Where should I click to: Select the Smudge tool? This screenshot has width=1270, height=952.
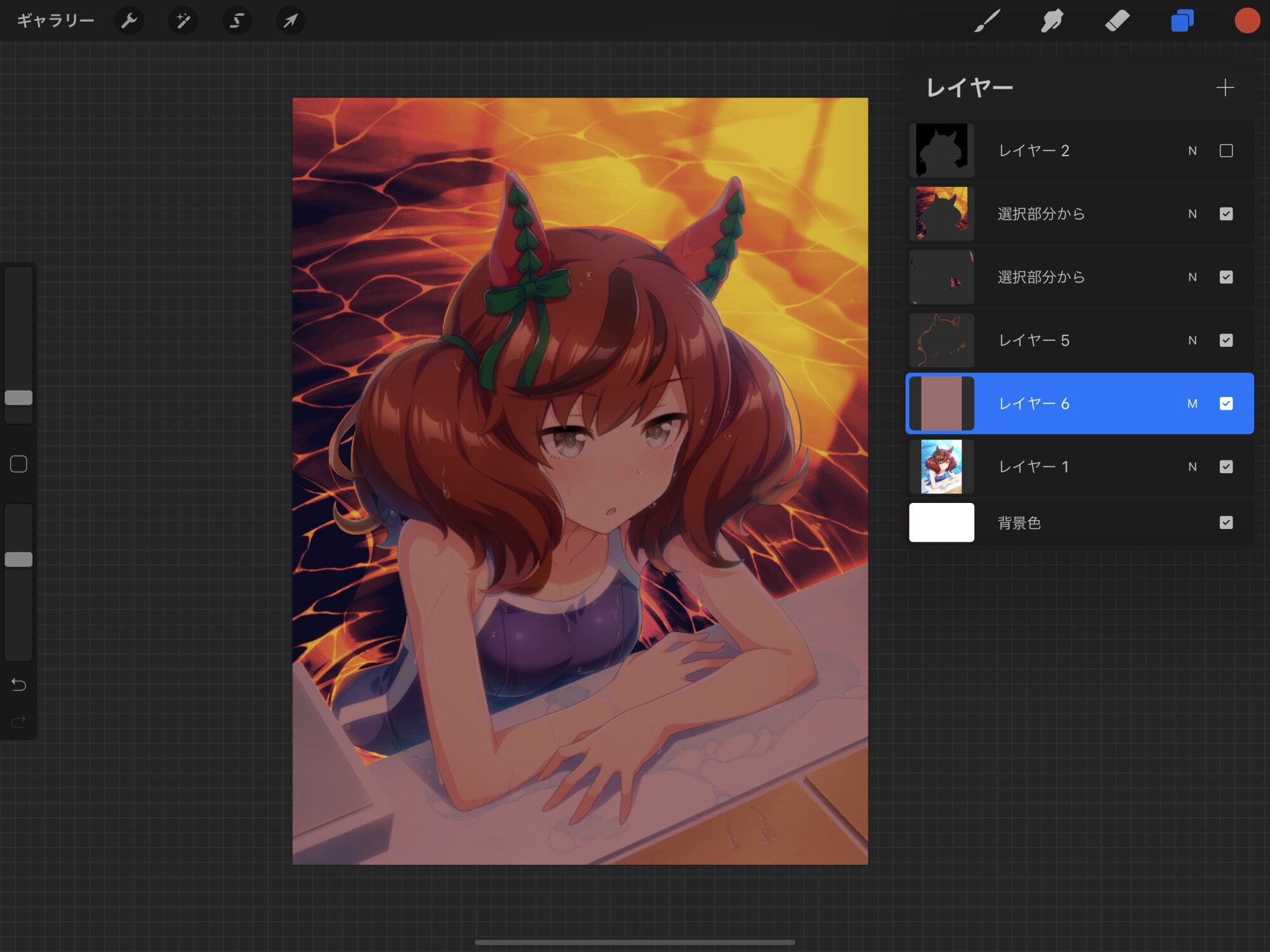coord(1052,21)
